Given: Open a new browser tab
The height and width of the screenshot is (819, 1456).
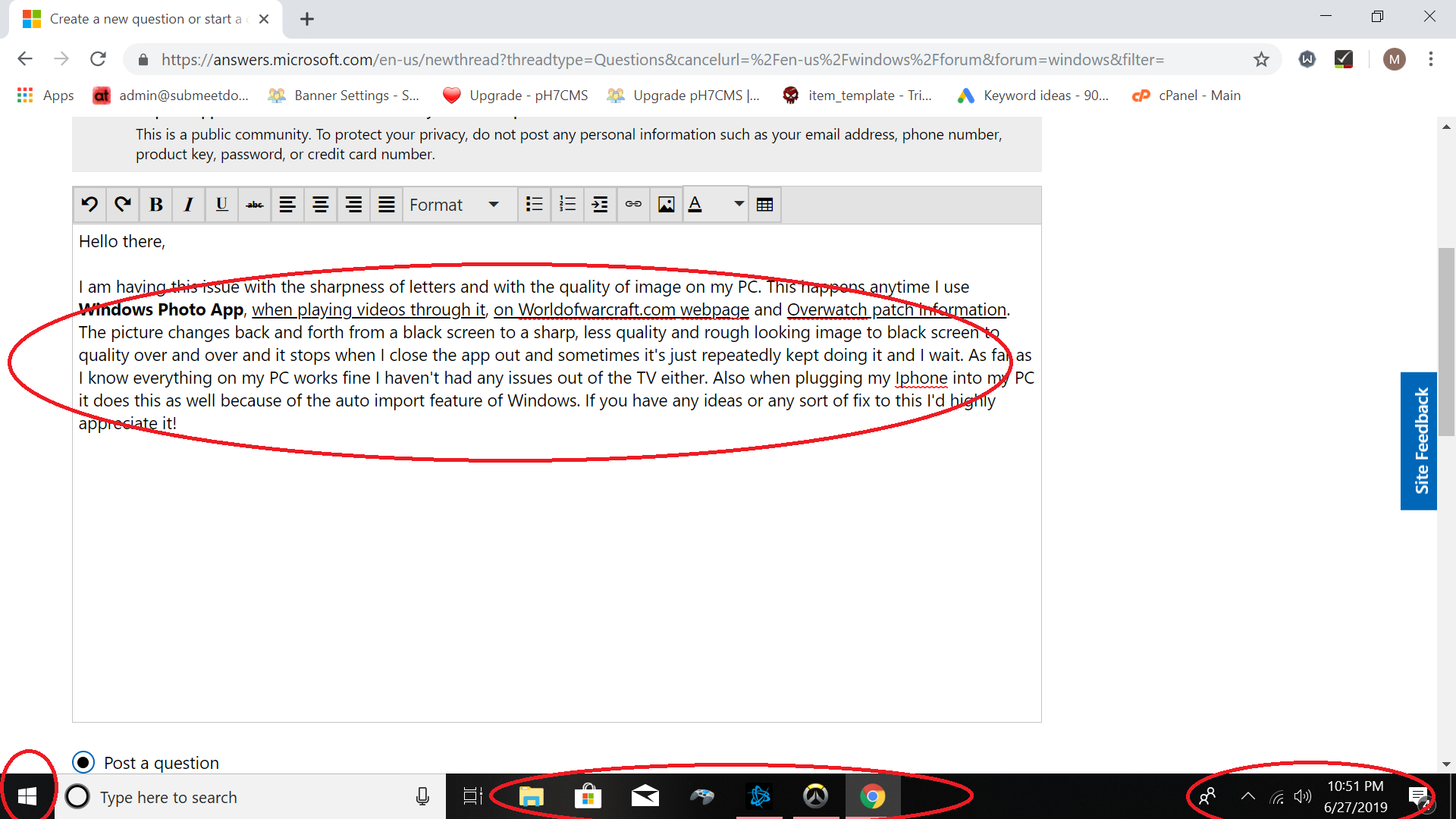Looking at the screenshot, I should [307, 19].
